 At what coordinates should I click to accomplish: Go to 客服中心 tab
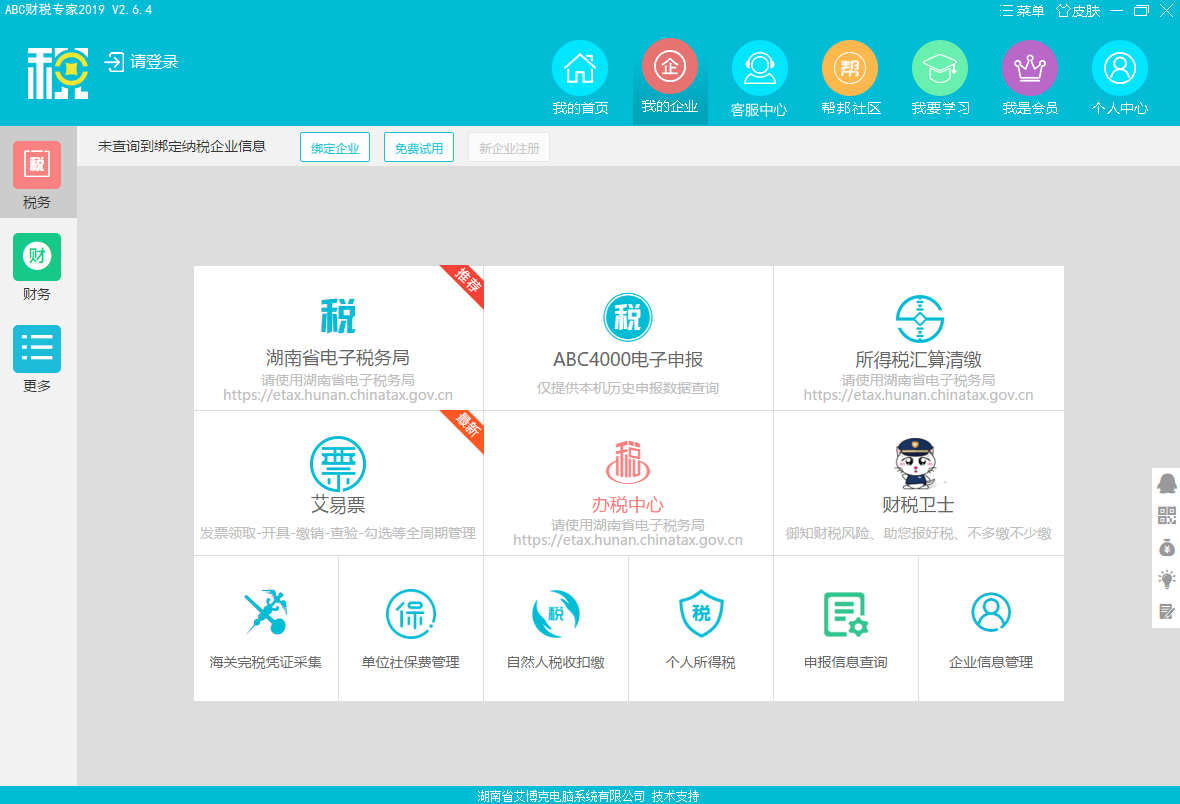[759, 80]
